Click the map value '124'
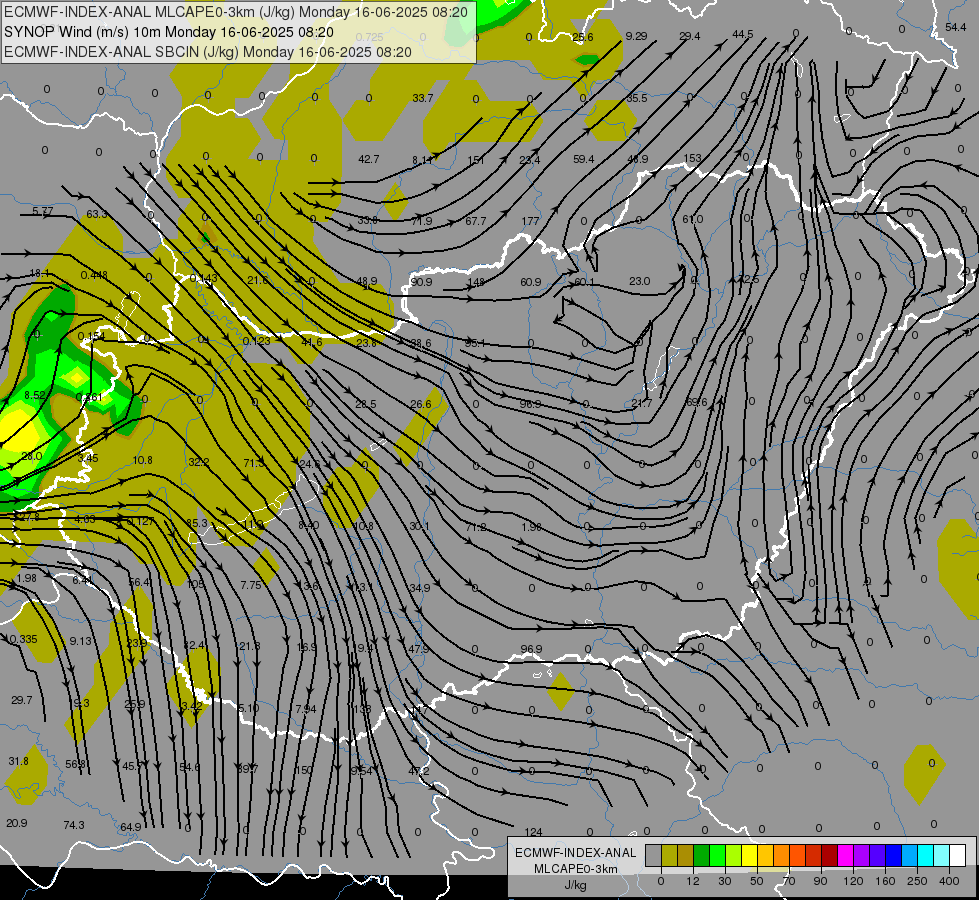This screenshot has height=900, width=979. pyautogui.click(x=533, y=832)
